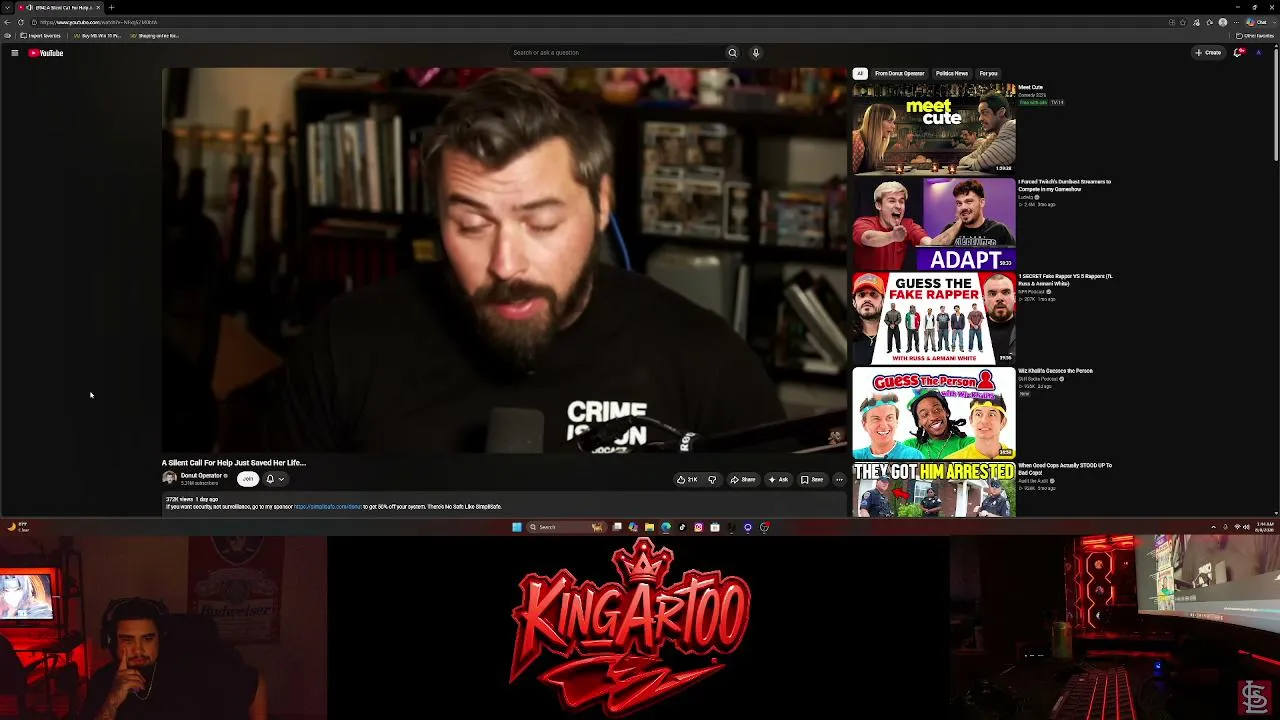Open the Donut Operator channel avatar

point(169,479)
